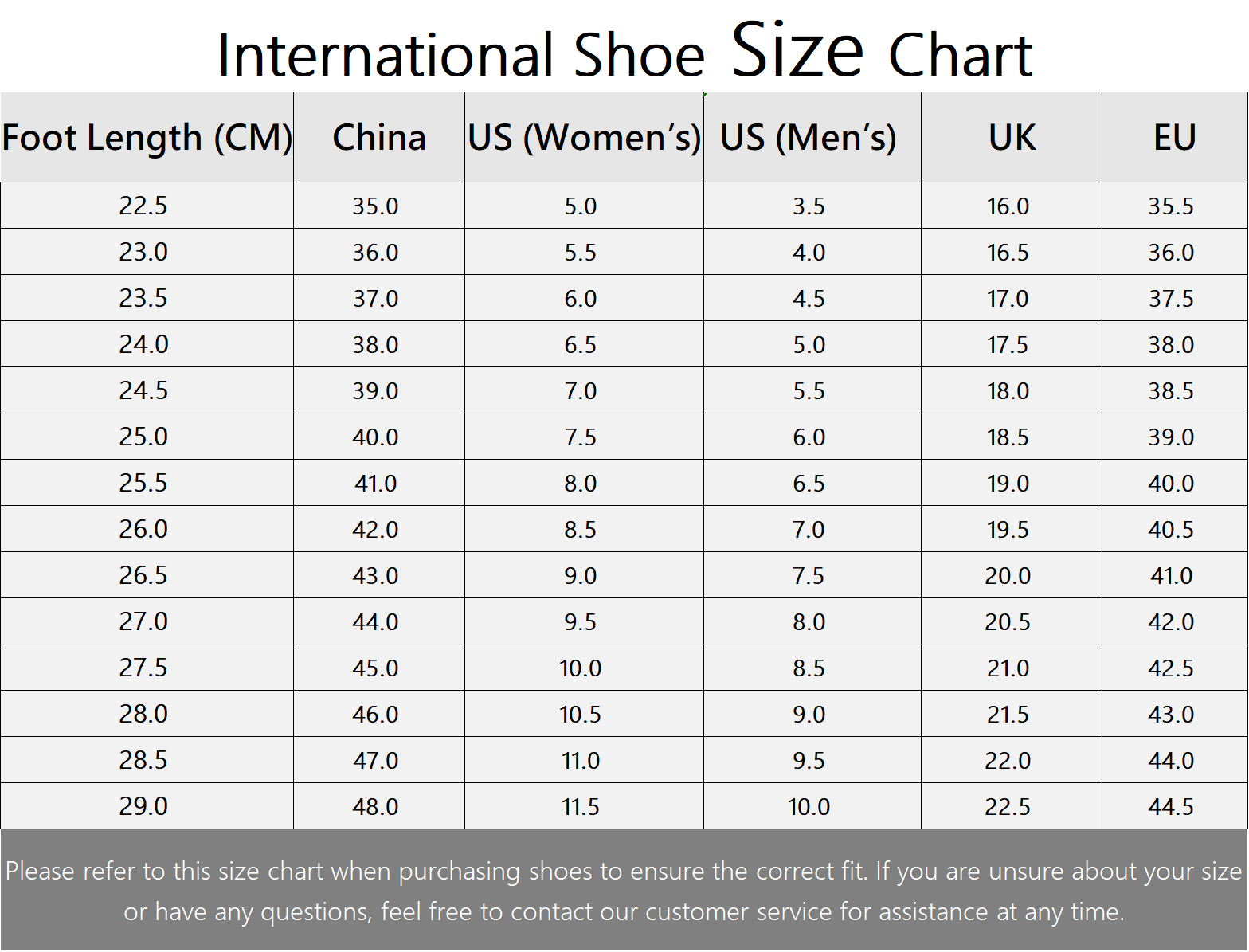Click US Men's size cell 10.0
This screenshot has width=1249, height=952.
[x=812, y=806]
